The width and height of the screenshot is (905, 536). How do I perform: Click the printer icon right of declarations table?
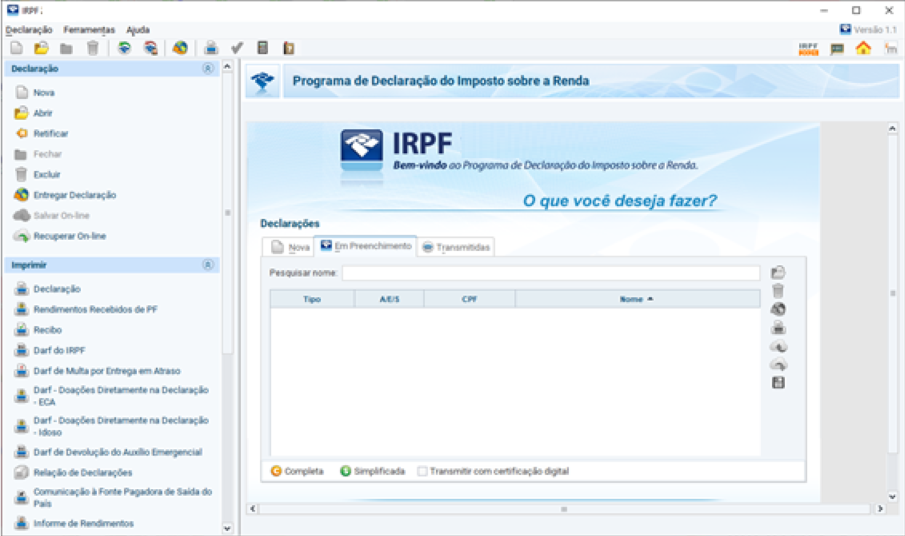(778, 328)
